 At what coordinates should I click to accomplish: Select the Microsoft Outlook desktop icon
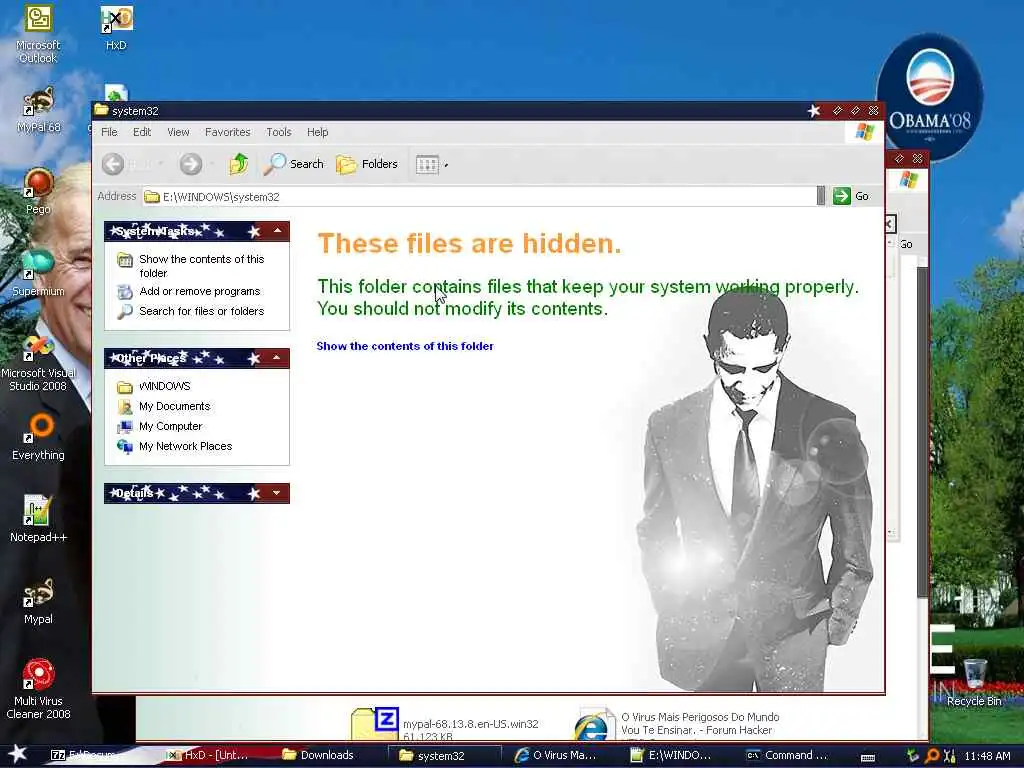pos(38,34)
